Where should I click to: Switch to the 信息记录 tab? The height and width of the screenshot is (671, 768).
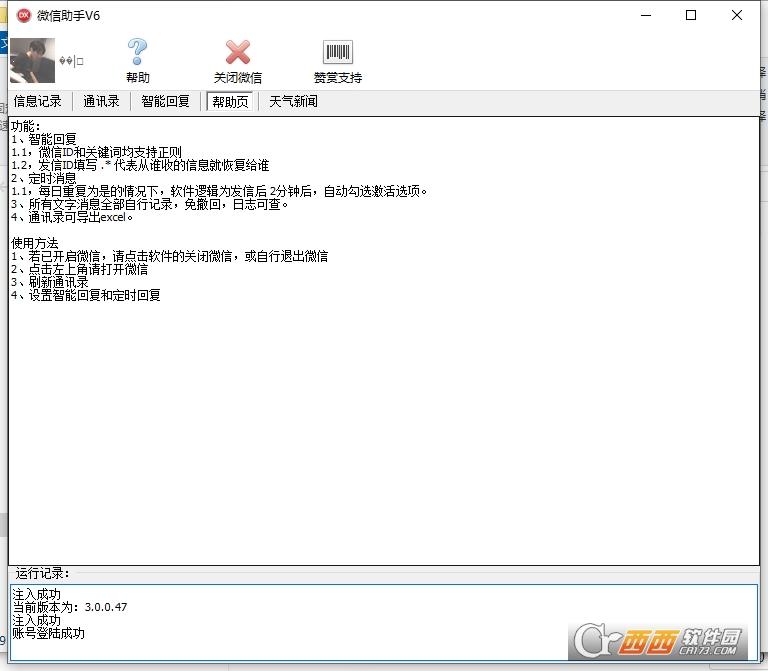[x=38, y=101]
